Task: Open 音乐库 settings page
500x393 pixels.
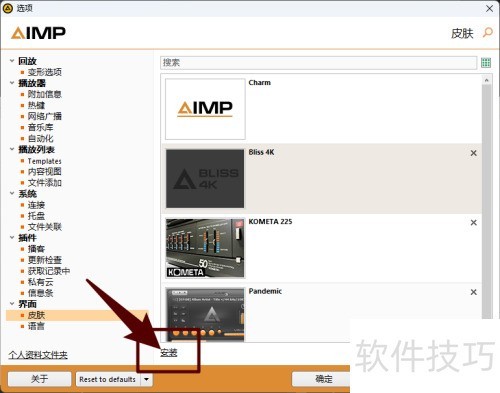Action: point(40,127)
